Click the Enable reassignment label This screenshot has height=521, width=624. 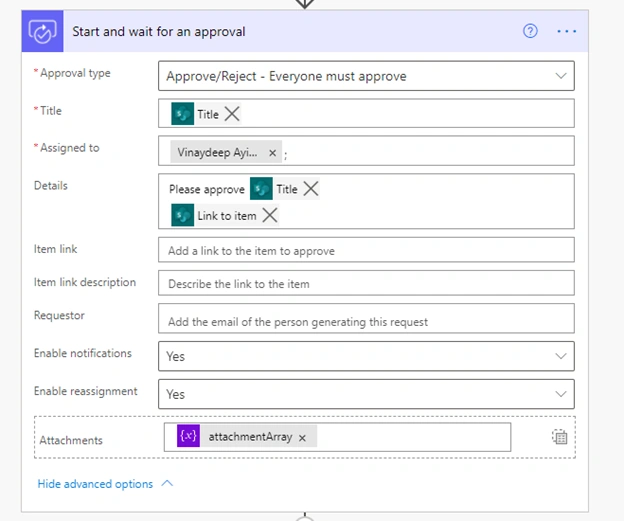point(86,391)
